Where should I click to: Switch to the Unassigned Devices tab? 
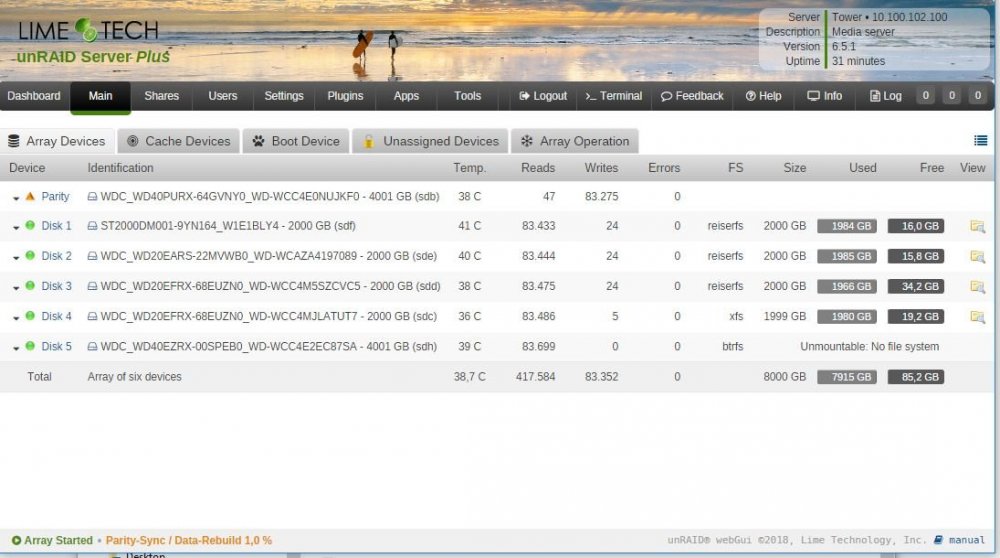click(x=430, y=141)
